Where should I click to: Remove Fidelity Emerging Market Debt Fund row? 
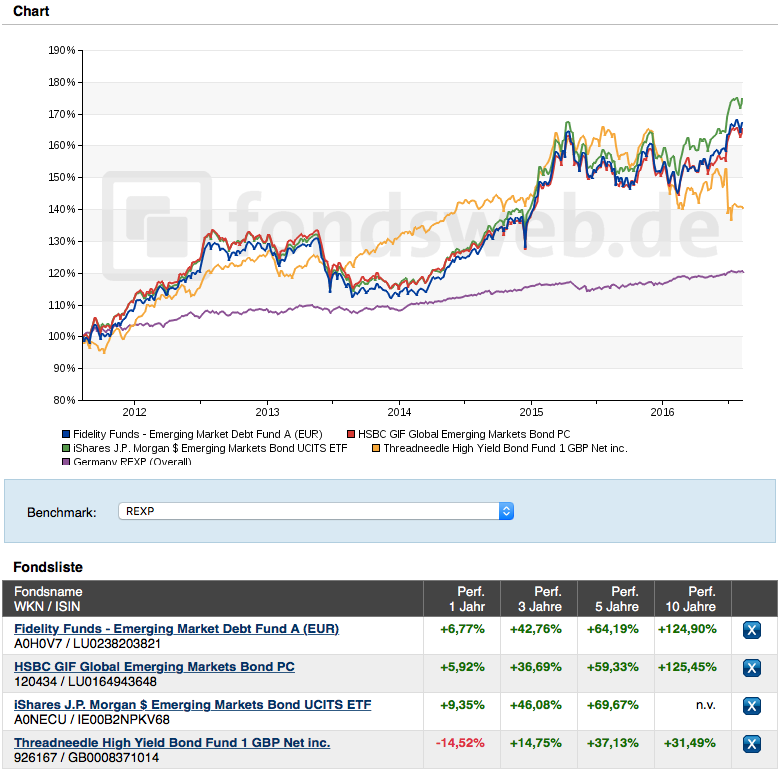pos(753,630)
